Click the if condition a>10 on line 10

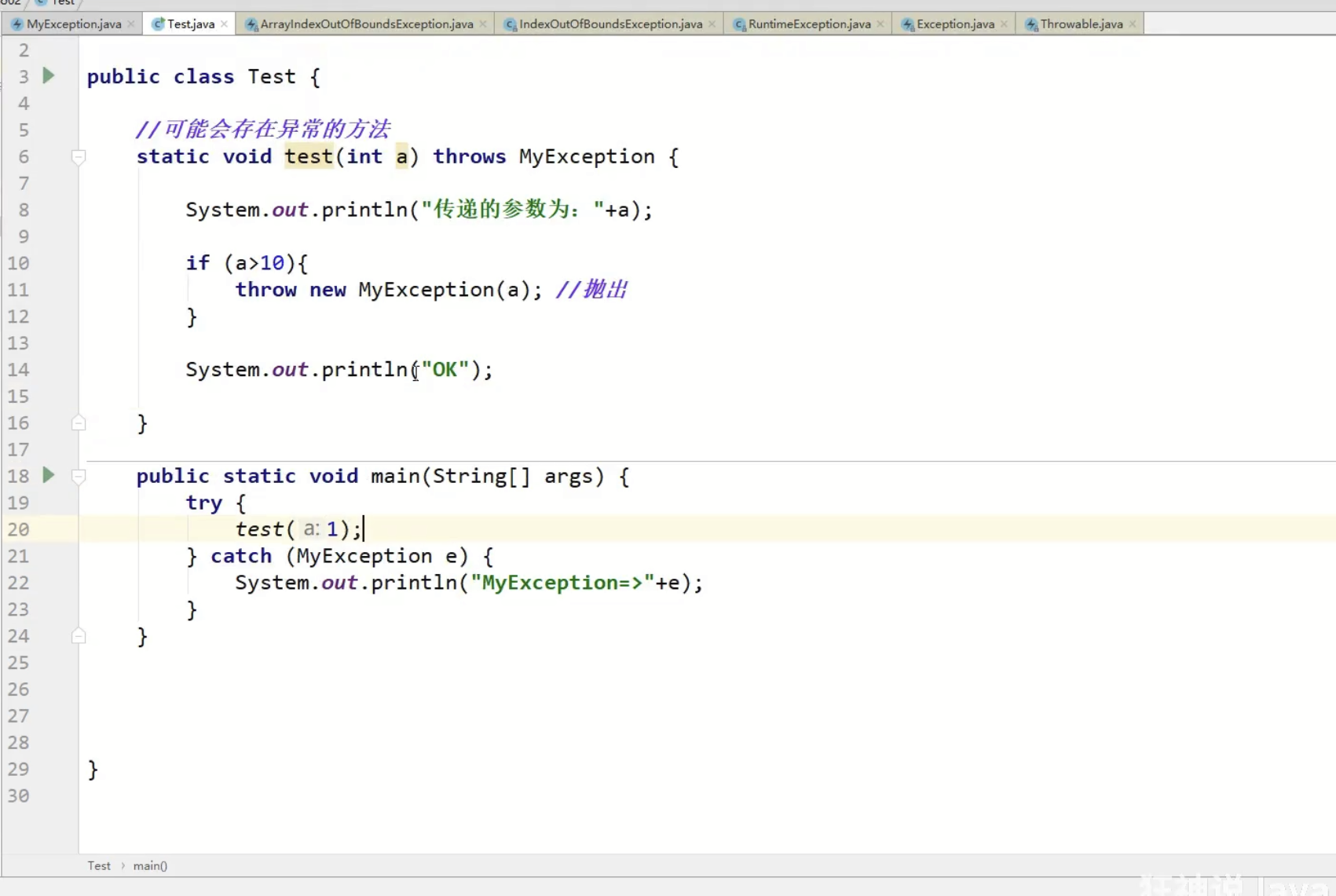coord(259,263)
